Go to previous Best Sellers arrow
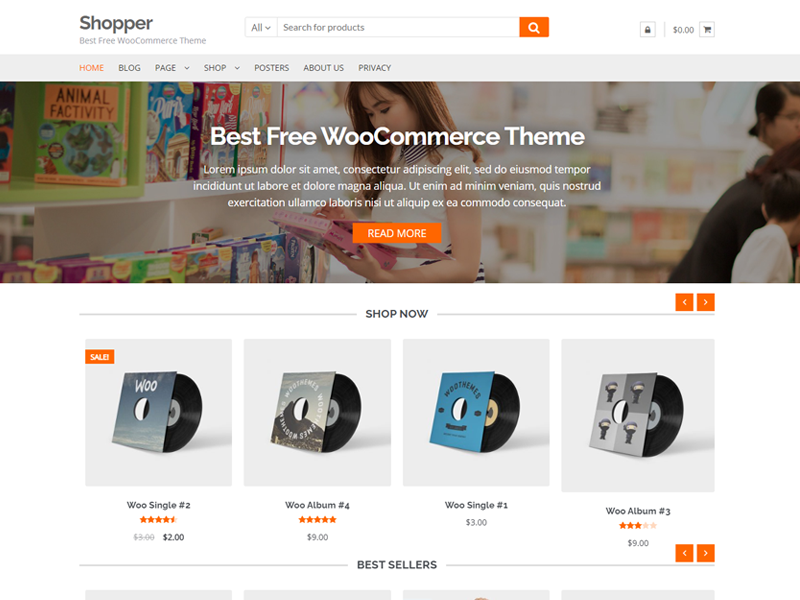The image size is (800, 600). 684,553
